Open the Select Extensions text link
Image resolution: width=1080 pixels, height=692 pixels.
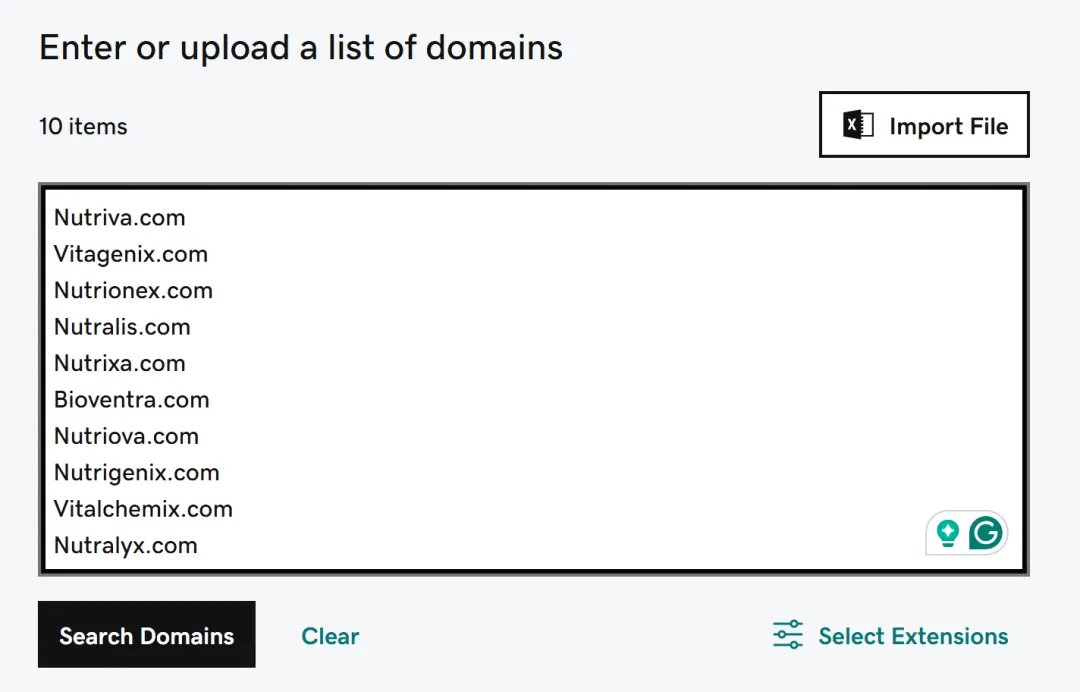tap(913, 636)
